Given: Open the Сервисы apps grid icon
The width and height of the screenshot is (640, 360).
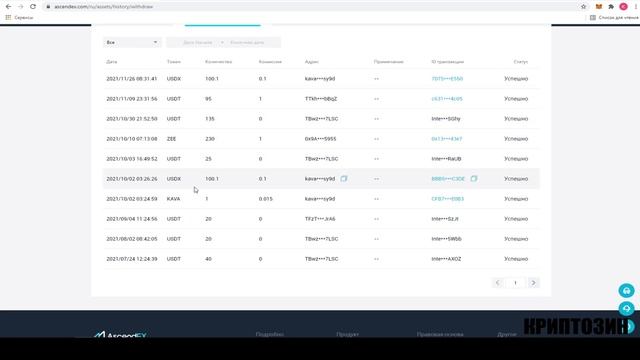Looking at the screenshot, I should coord(8,18).
